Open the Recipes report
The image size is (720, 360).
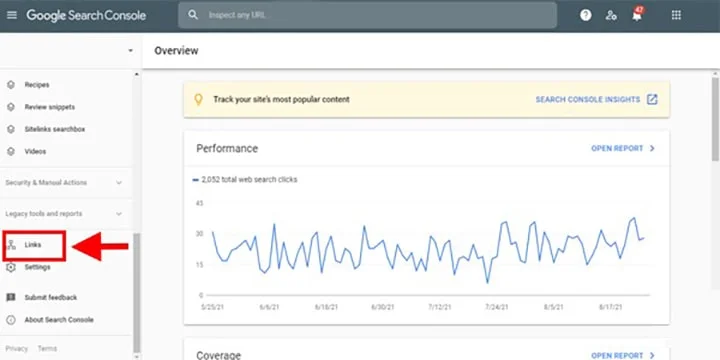click(x=37, y=85)
